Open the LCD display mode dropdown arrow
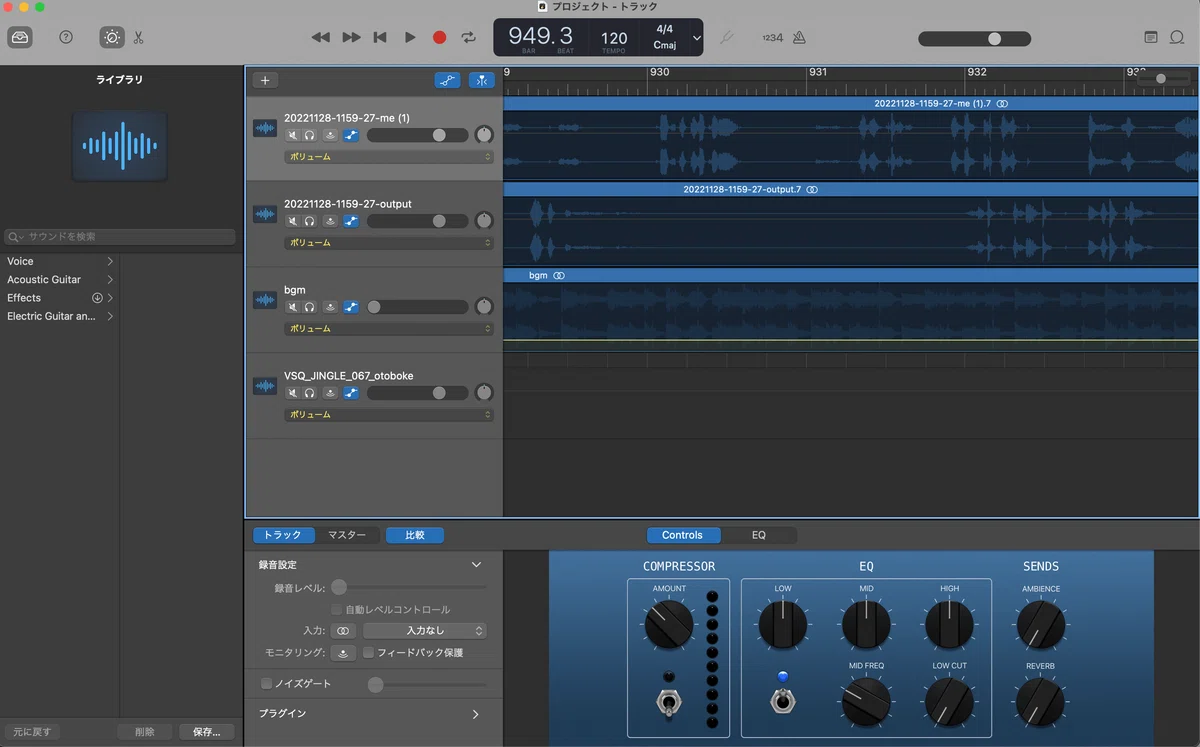This screenshot has width=1200, height=747. click(x=697, y=38)
